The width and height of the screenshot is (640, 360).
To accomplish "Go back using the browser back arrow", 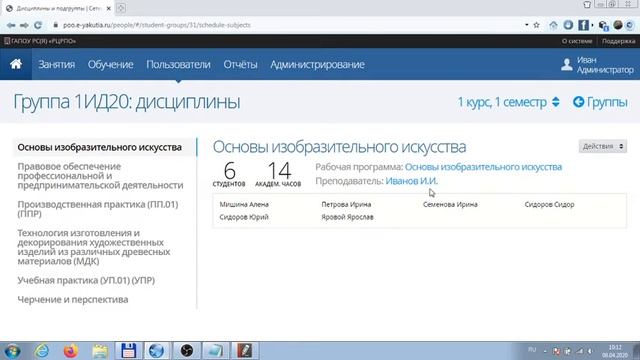I will (11, 25).
